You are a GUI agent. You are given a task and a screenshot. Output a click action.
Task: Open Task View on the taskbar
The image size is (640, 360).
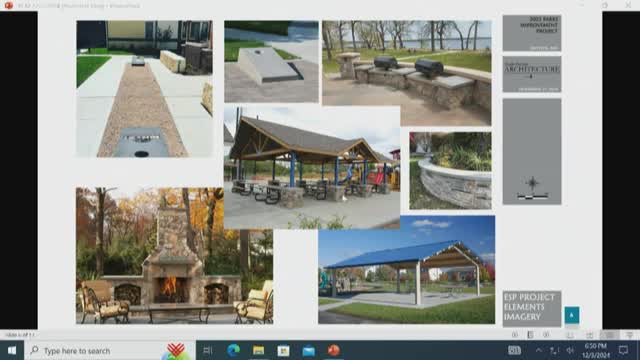207,350
